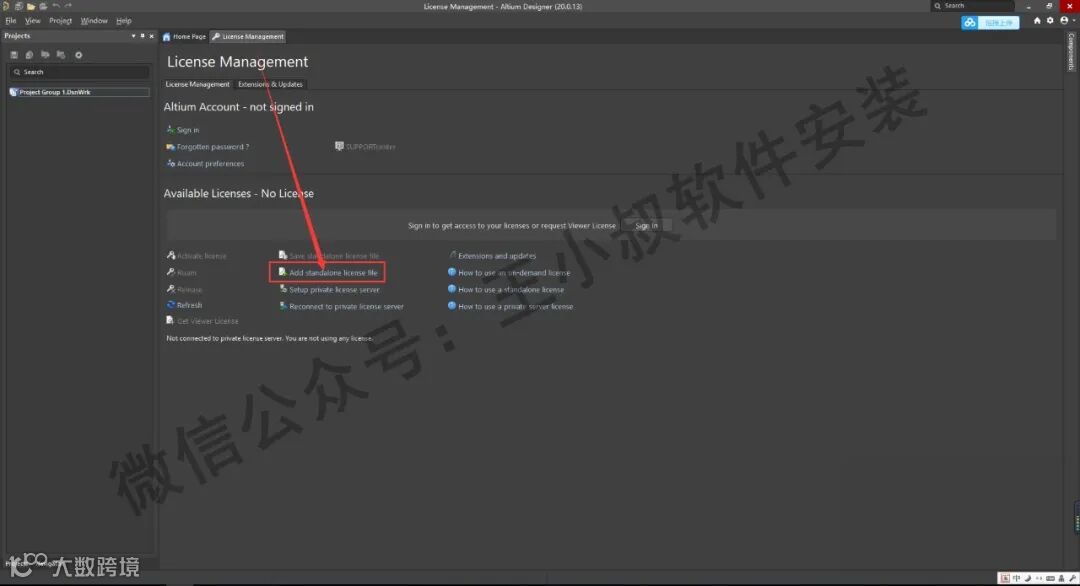Select Project Group 1.DsnWrk in tree
Image resolution: width=1080 pixels, height=586 pixels.
79,92
